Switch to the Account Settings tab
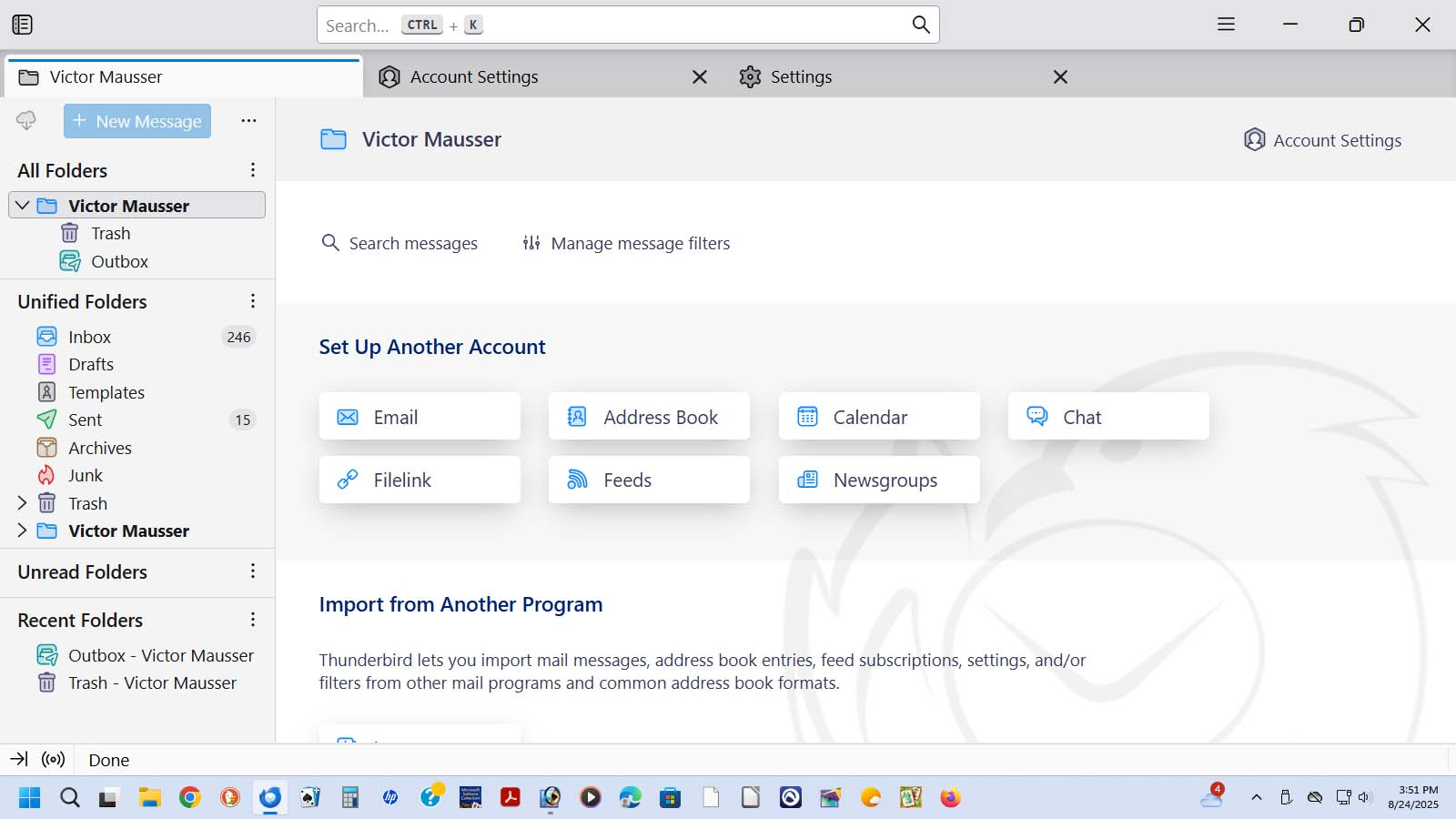This screenshot has width=1456, height=819. tap(542, 77)
